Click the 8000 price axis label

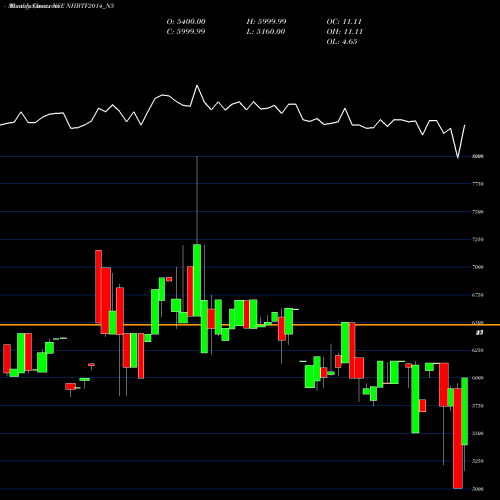478,156
